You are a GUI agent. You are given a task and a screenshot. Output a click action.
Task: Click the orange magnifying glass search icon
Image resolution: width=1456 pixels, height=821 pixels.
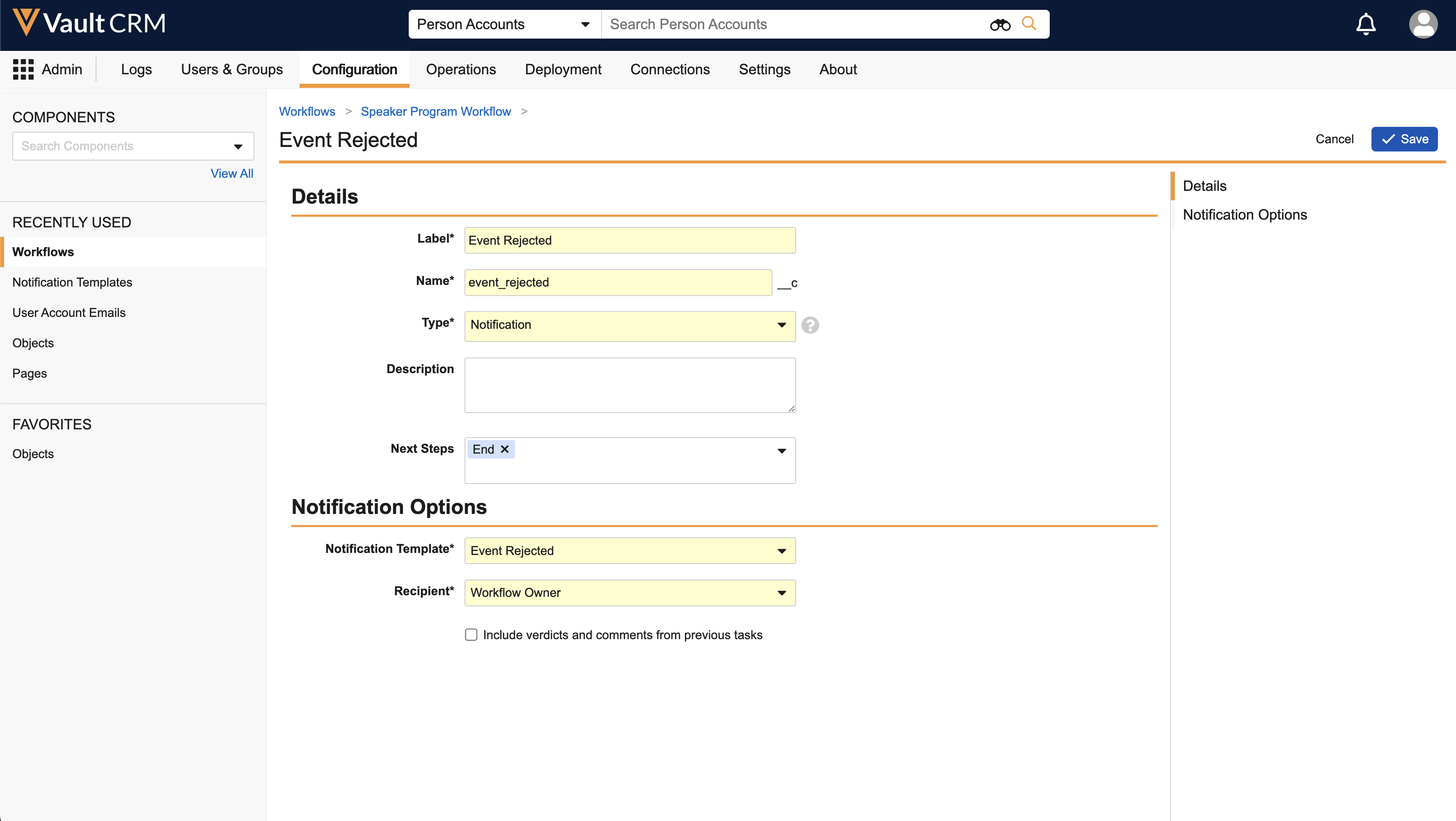click(1029, 24)
